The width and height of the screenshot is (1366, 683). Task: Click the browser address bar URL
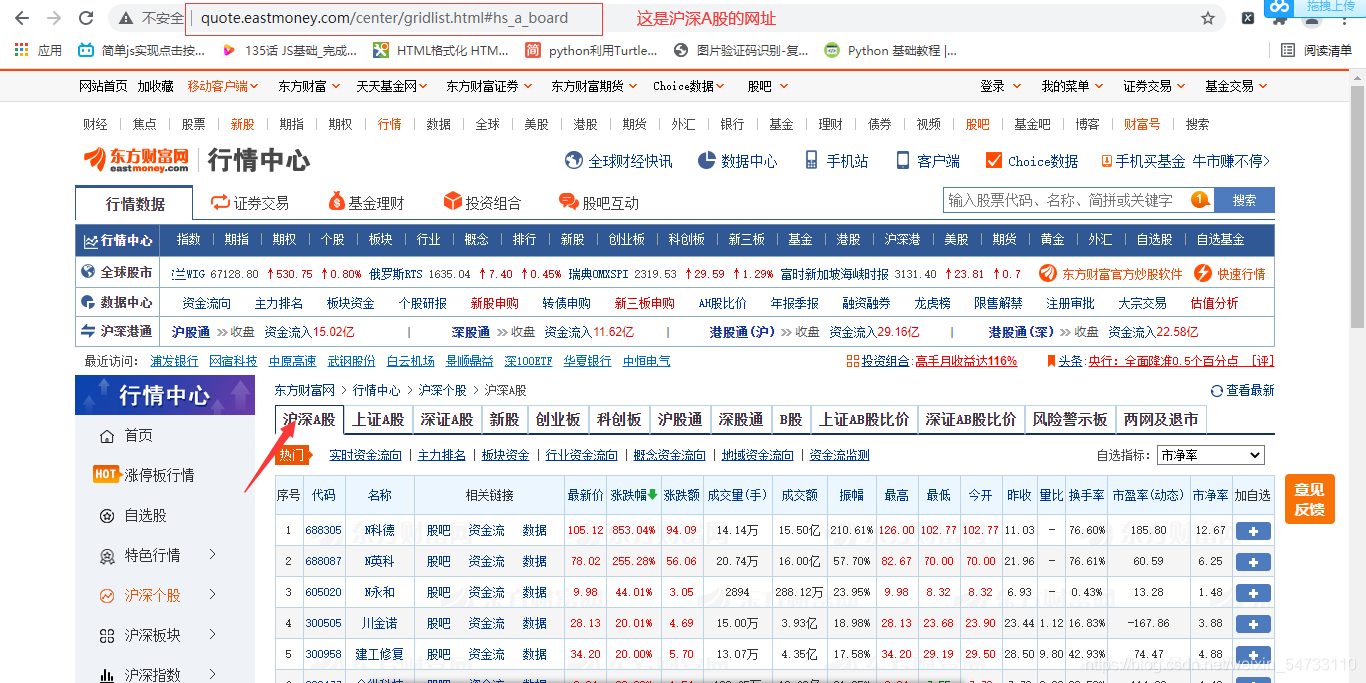tap(384, 18)
